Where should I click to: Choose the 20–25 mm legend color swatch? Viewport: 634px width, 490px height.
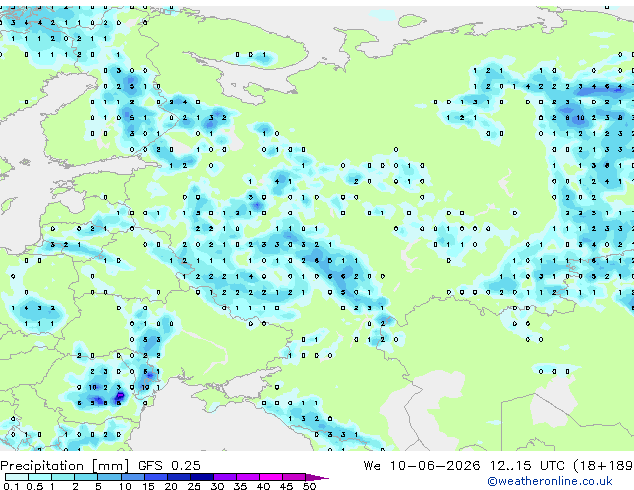pyautogui.click(x=179, y=477)
